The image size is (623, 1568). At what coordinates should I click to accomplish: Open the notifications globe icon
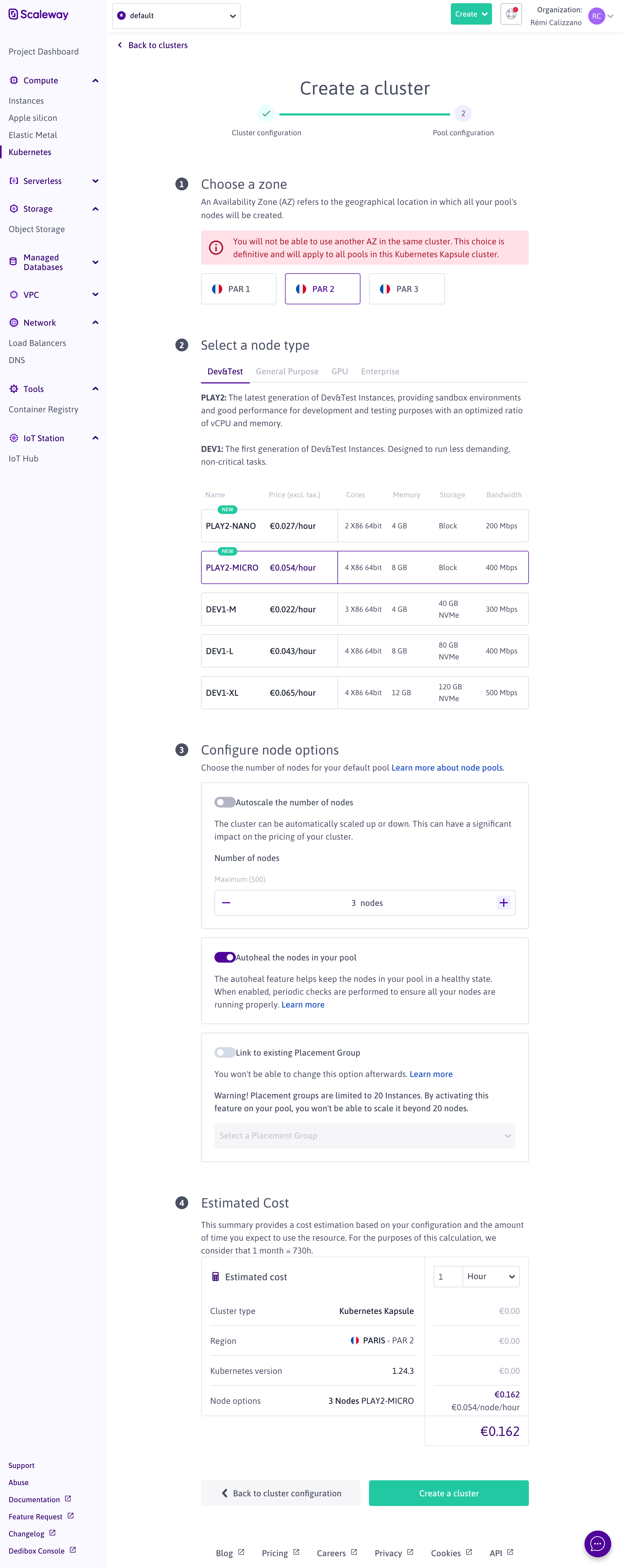(510, 14)
